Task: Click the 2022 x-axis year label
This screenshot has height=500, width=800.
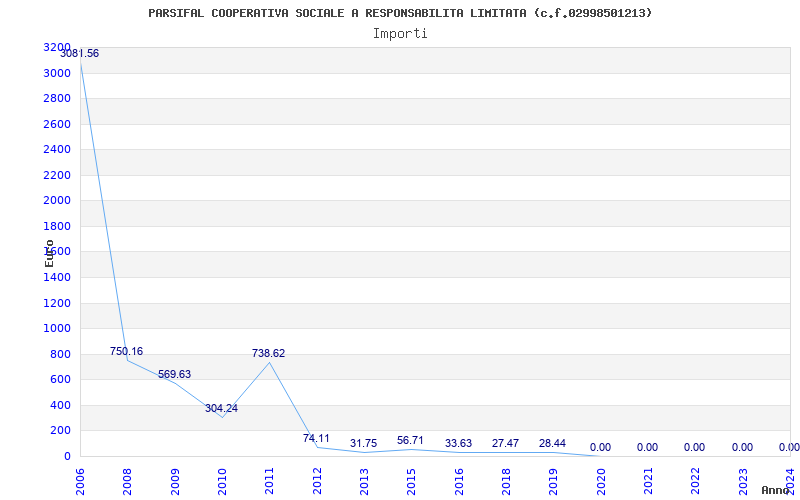Action: [x=696, y=480]
